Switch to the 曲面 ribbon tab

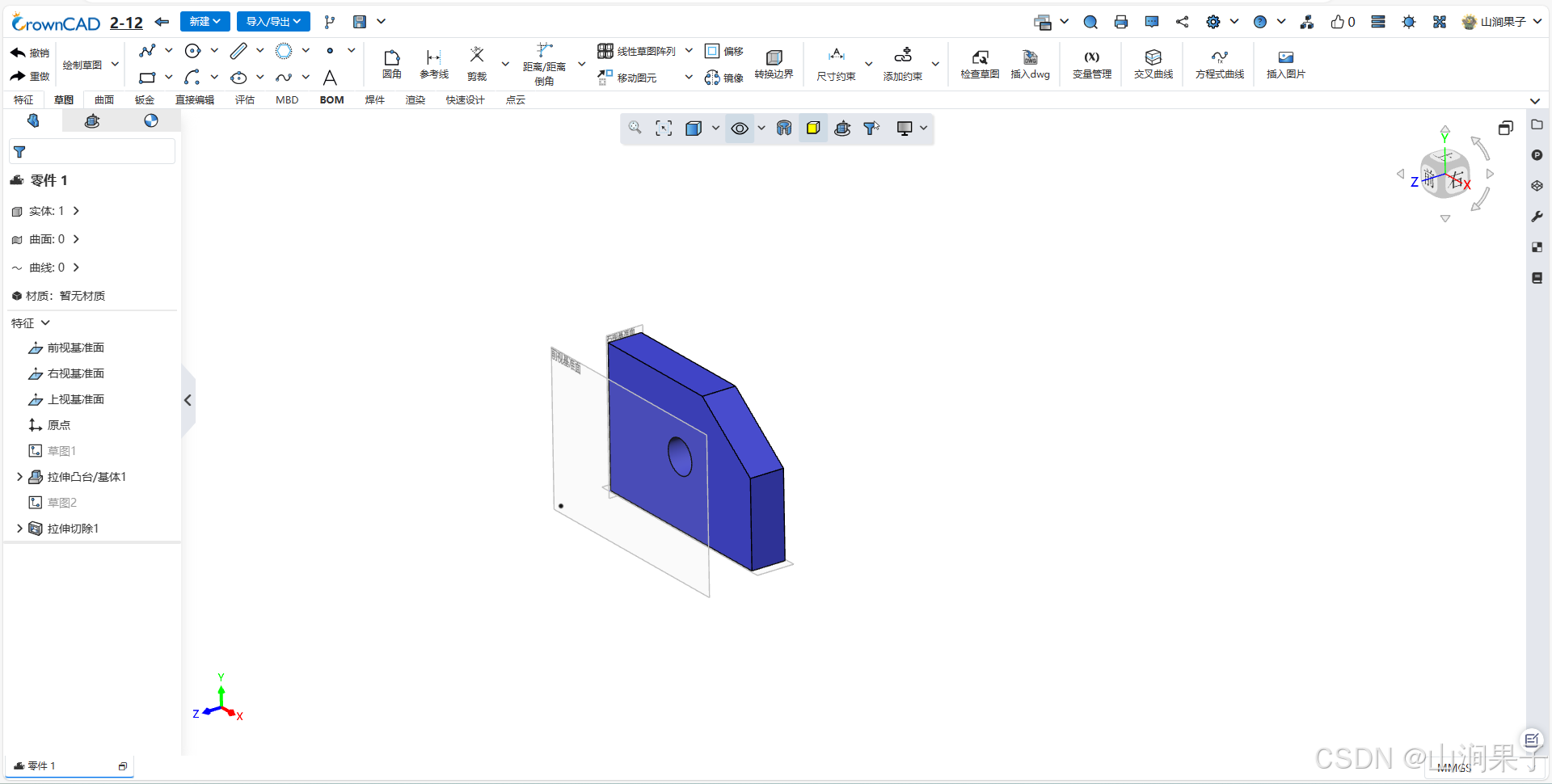pos(104,100)
